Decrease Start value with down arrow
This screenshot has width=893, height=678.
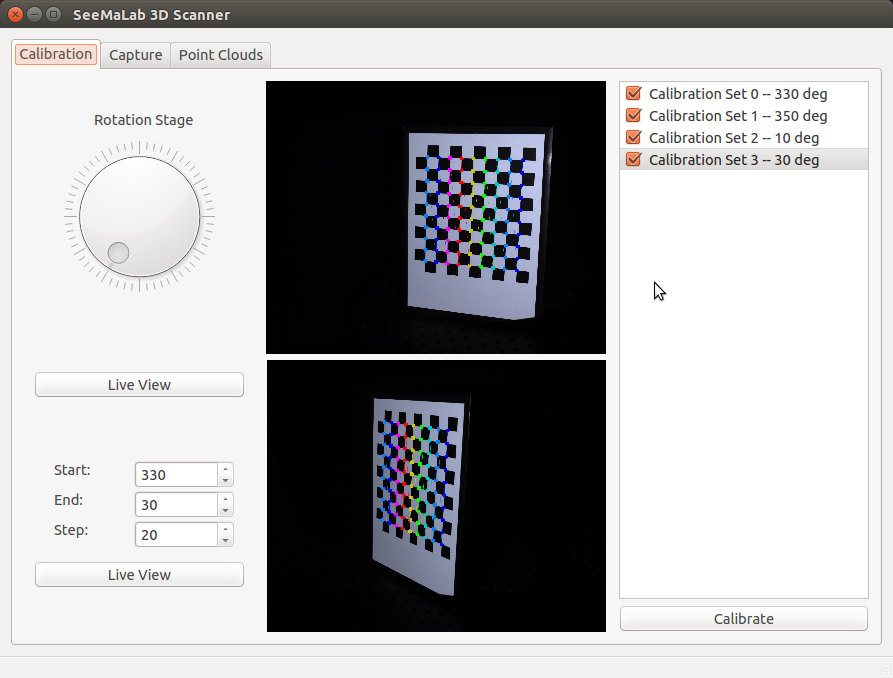[226, 481]
